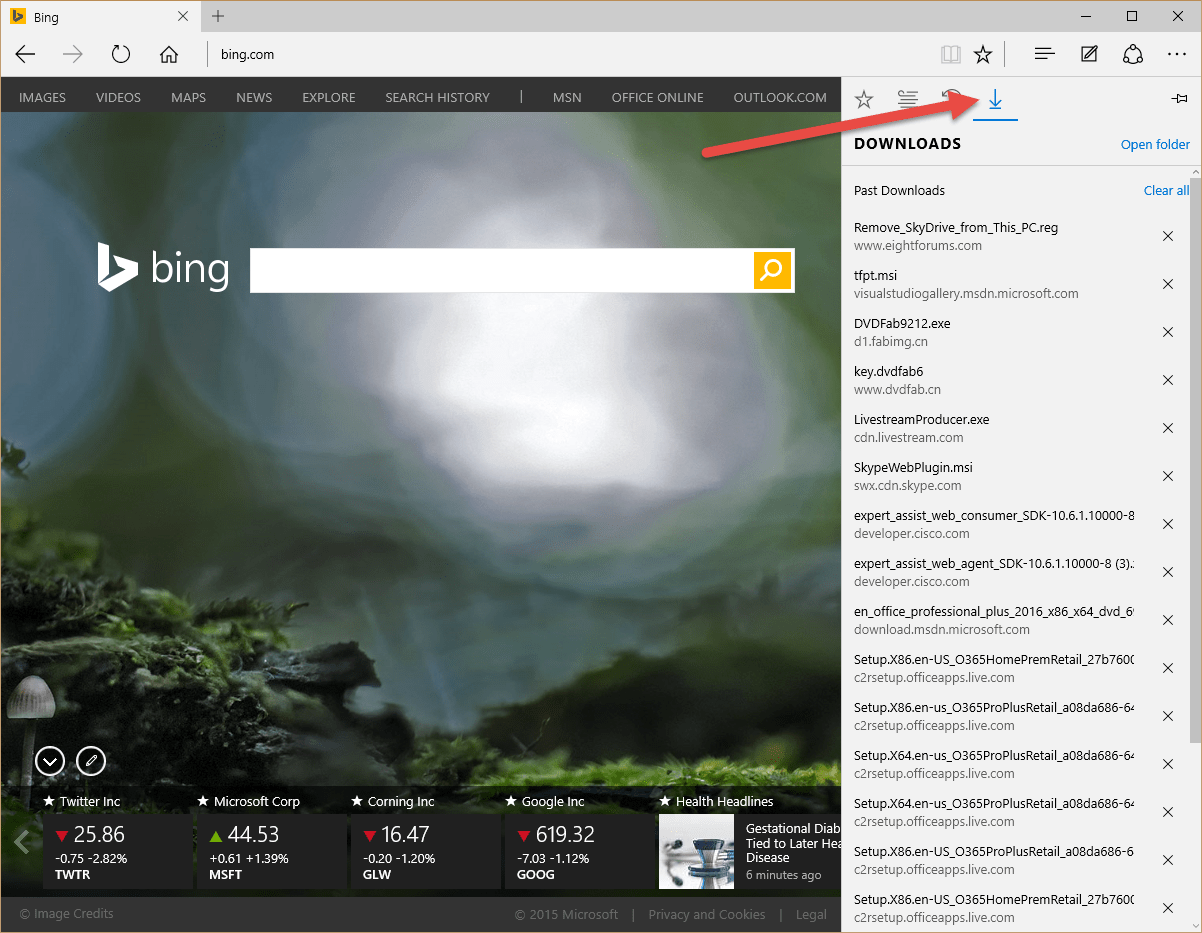
Task: Open Privacy and Cookies footer link
Action: coord(706,914)
